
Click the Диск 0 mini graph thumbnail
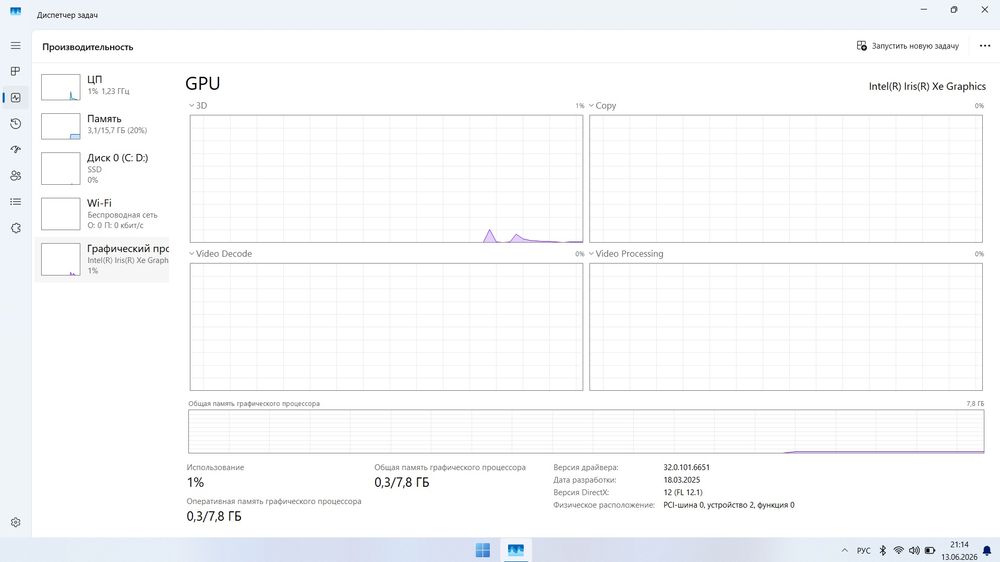[61, 168]
